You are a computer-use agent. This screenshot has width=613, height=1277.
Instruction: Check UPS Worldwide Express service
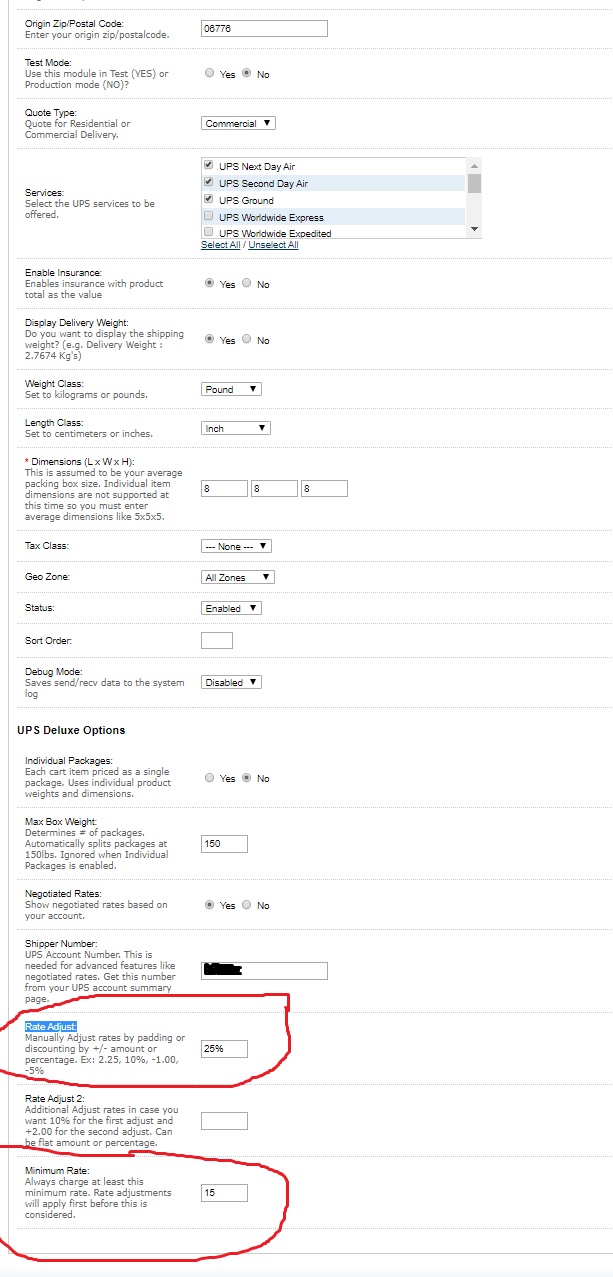click(208, 216)
